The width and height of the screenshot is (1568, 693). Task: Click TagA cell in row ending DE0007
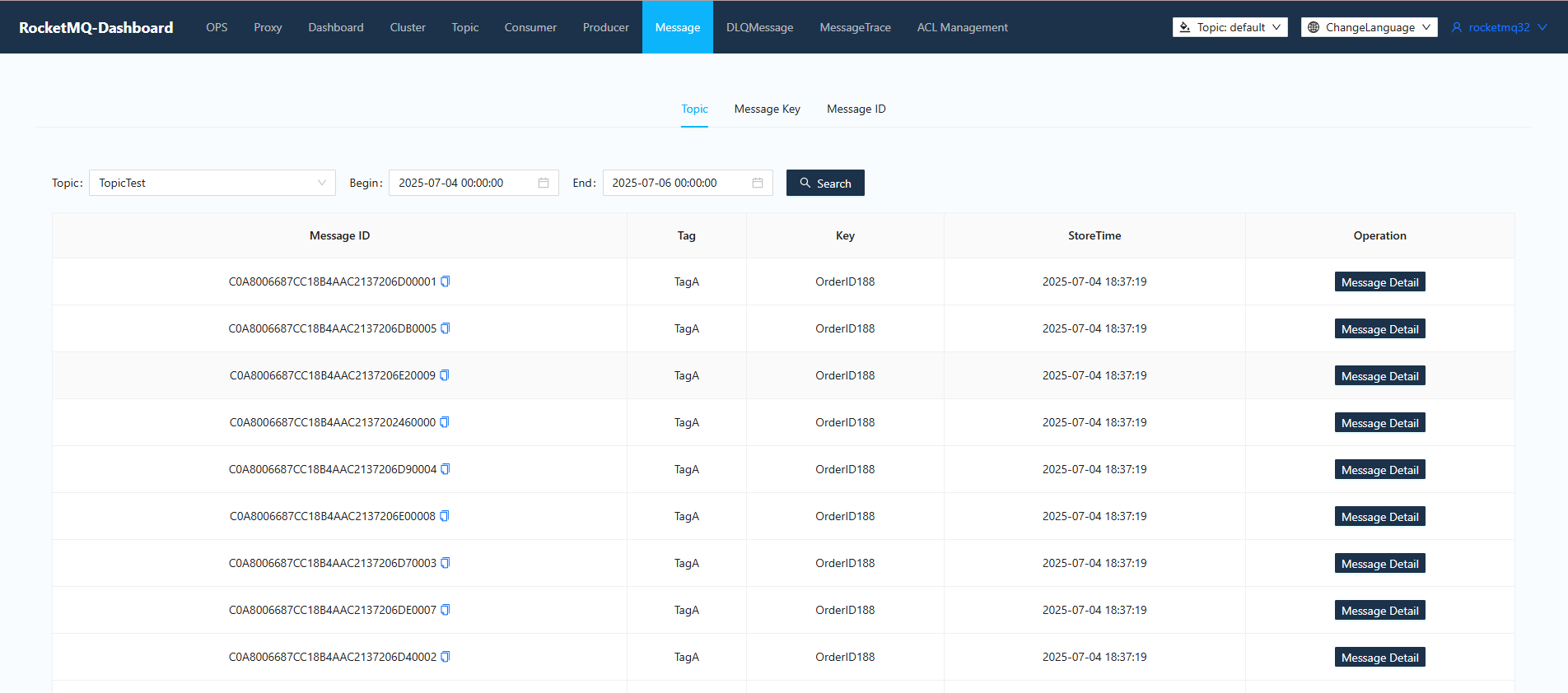(687, 610)
